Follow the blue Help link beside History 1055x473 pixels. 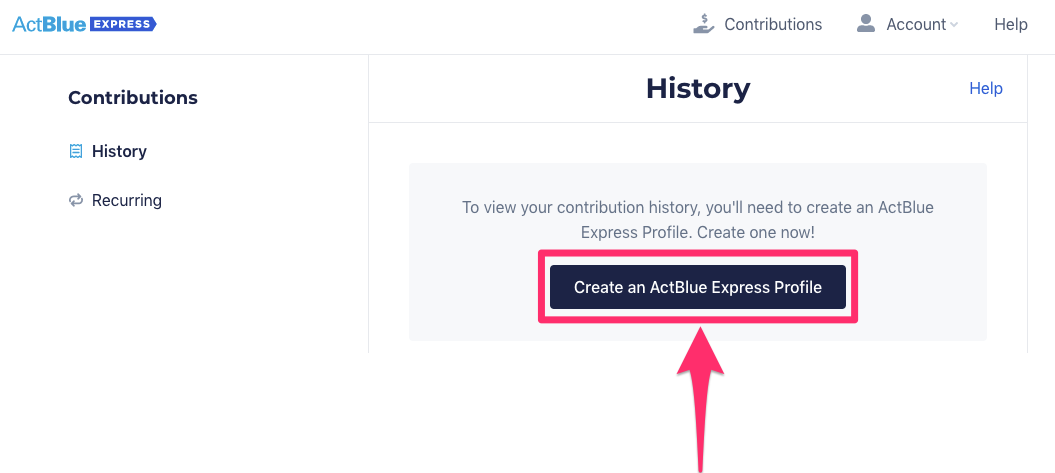tap(986, 88)
